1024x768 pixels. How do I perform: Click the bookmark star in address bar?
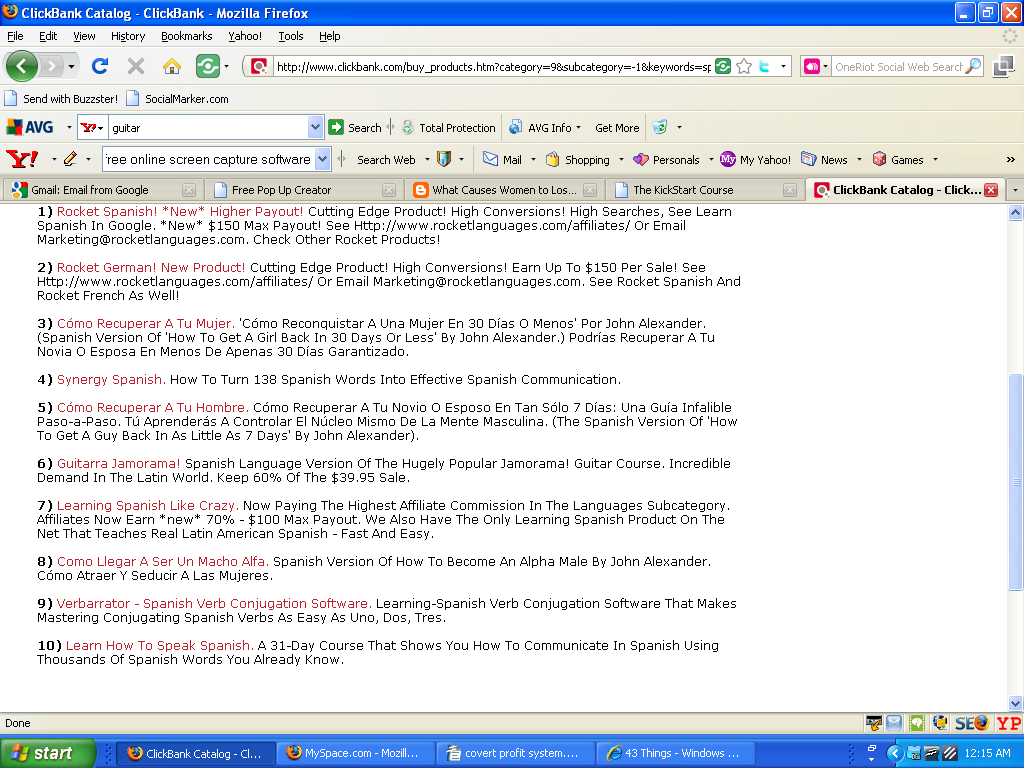coord(744,67)
